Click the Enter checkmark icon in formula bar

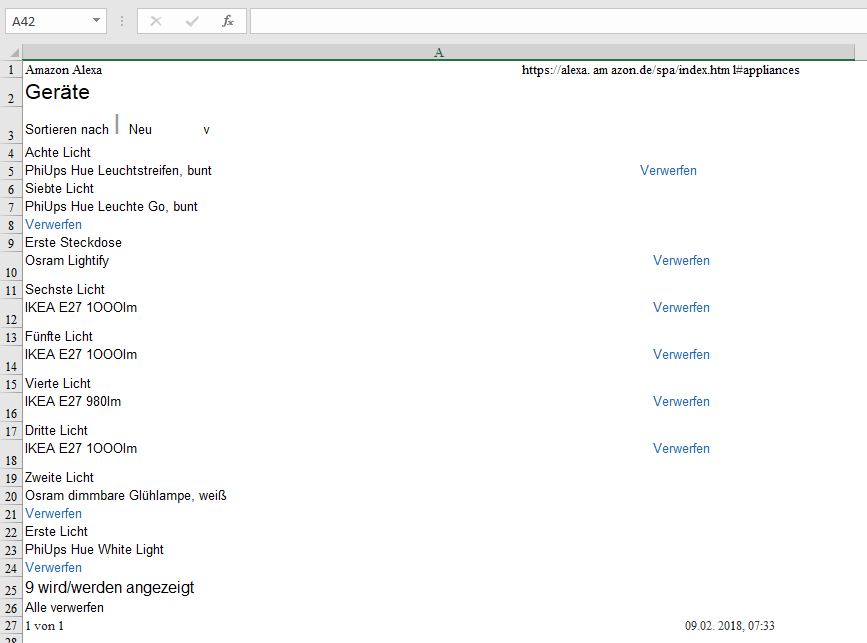(192, 21)
